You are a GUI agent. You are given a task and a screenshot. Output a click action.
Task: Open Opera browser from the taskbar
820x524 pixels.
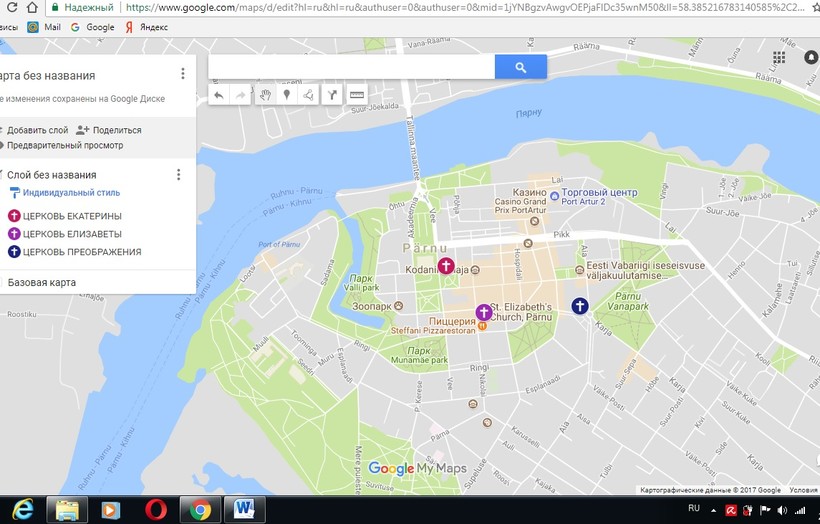156,509
